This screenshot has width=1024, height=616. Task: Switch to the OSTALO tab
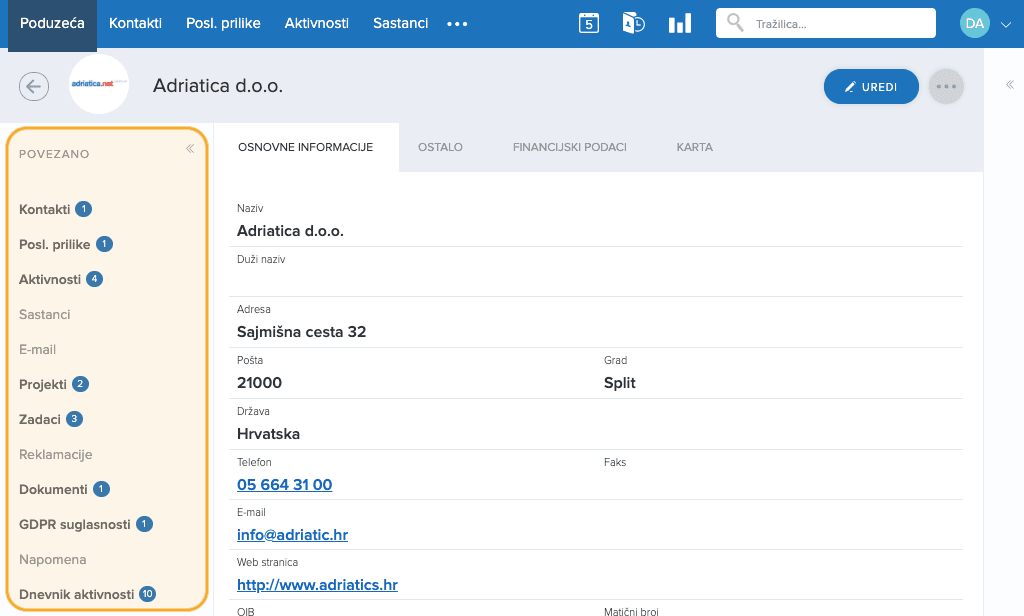click(440, 148)
